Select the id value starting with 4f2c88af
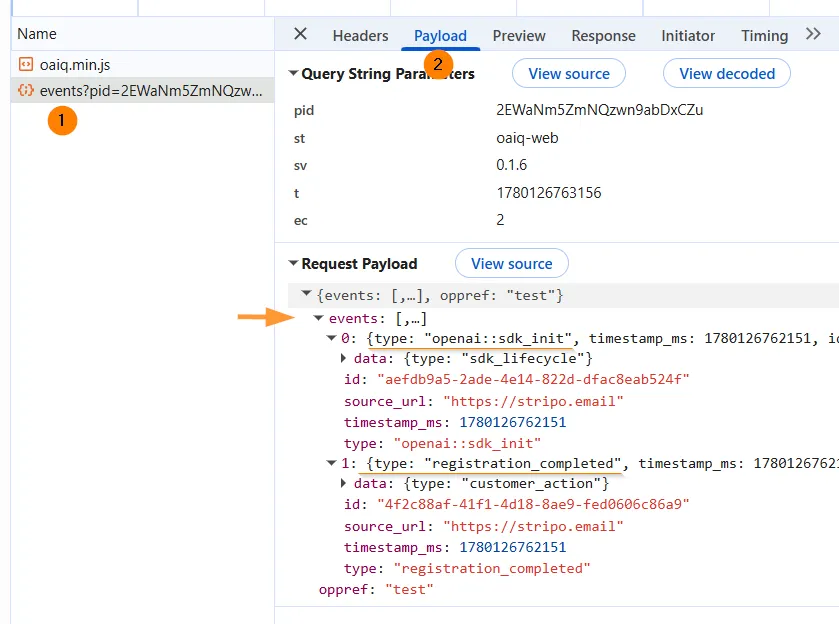This screenshot has width=839, height=624. point(533,505)
